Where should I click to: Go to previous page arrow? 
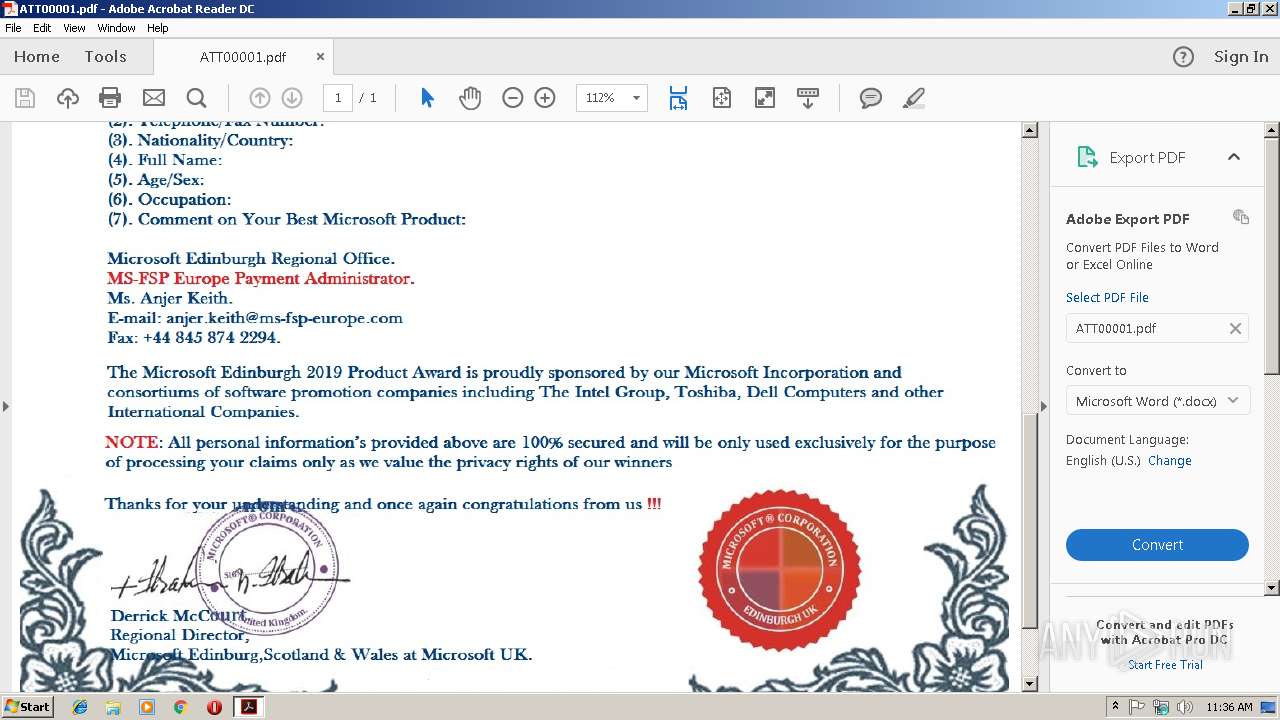260,98
